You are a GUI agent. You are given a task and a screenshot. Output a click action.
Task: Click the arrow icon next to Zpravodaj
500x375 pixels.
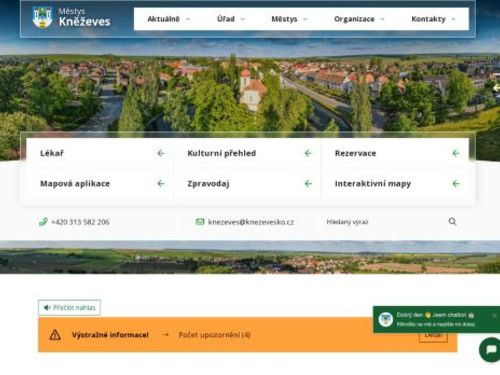308,184
